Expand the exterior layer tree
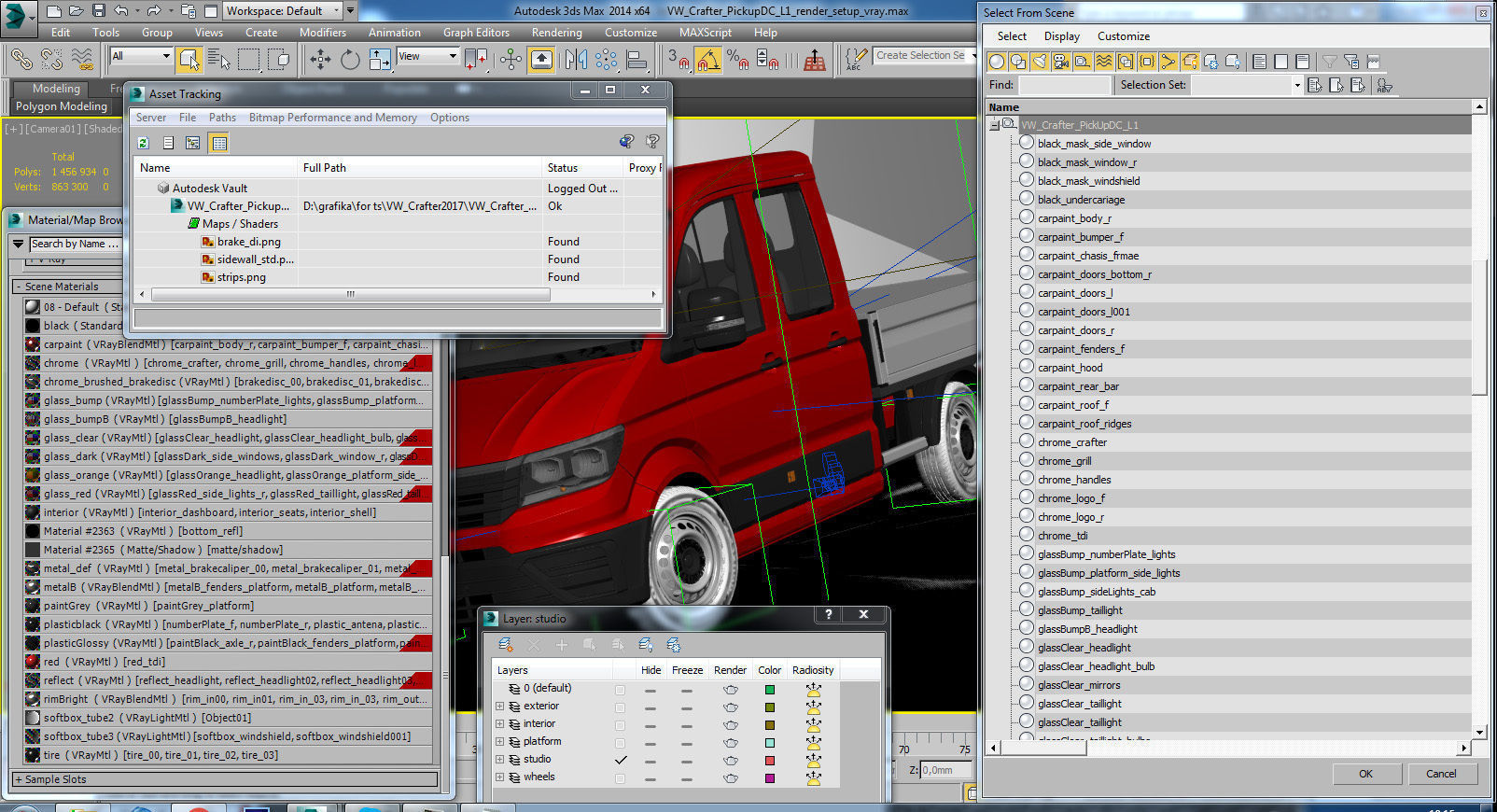 click(x=500, y=707)
